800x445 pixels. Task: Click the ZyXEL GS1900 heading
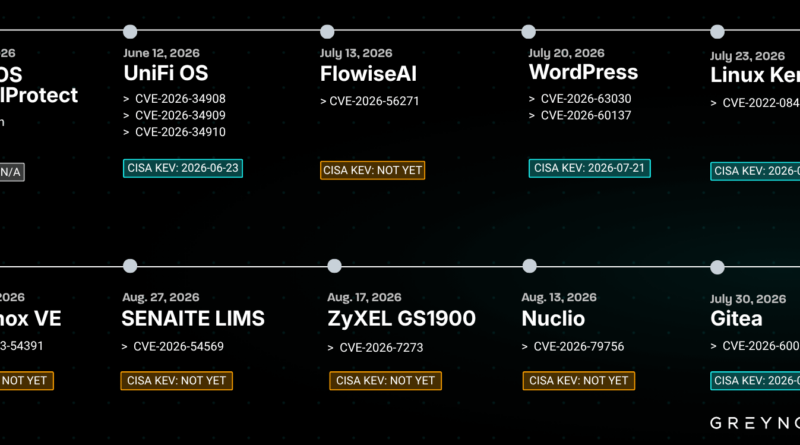point(402,318)
